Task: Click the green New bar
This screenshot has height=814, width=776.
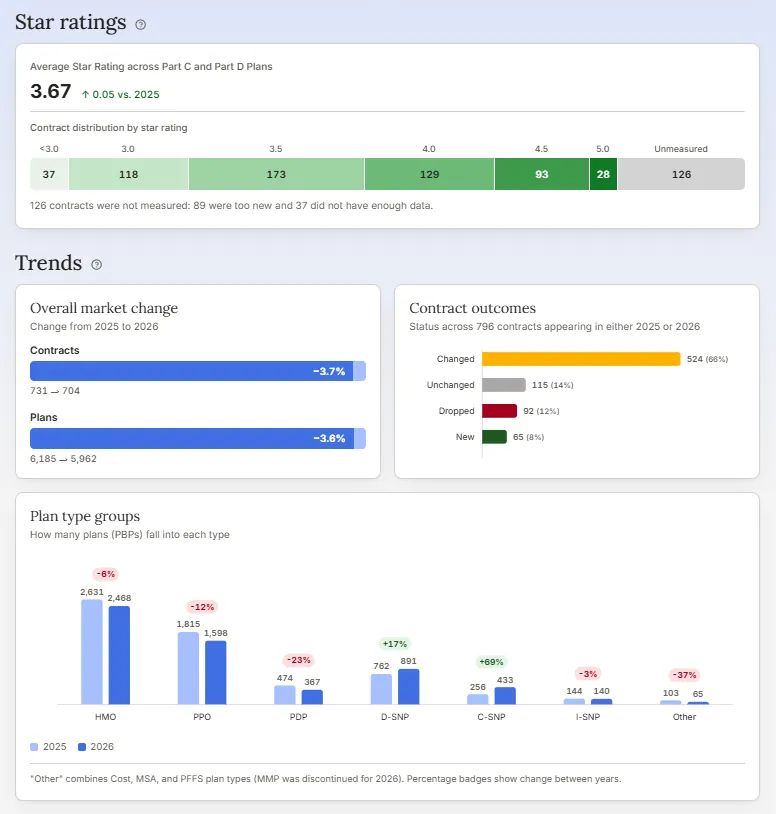Action: 494,437
